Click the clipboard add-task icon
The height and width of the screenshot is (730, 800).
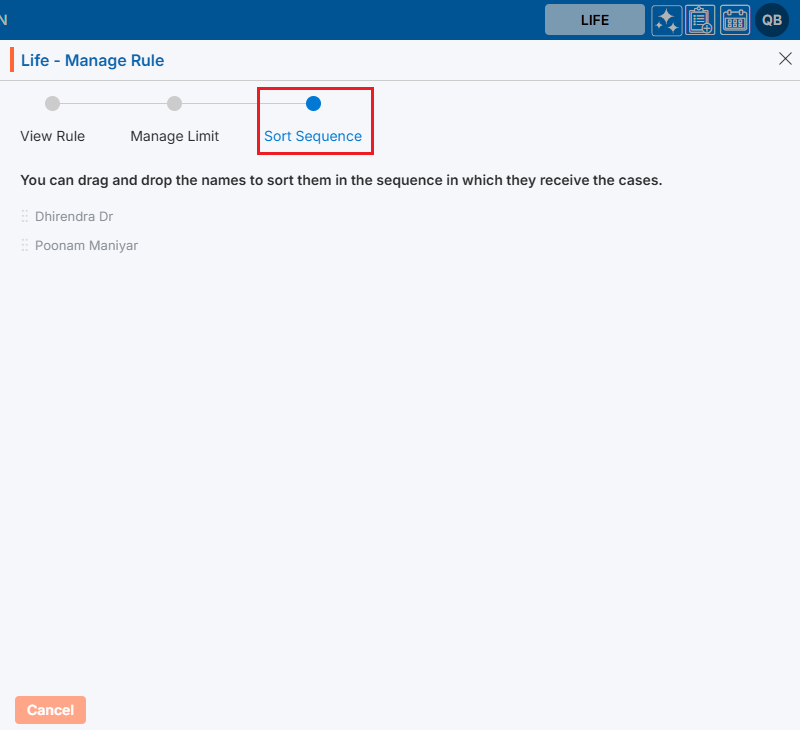coord(700,20)
